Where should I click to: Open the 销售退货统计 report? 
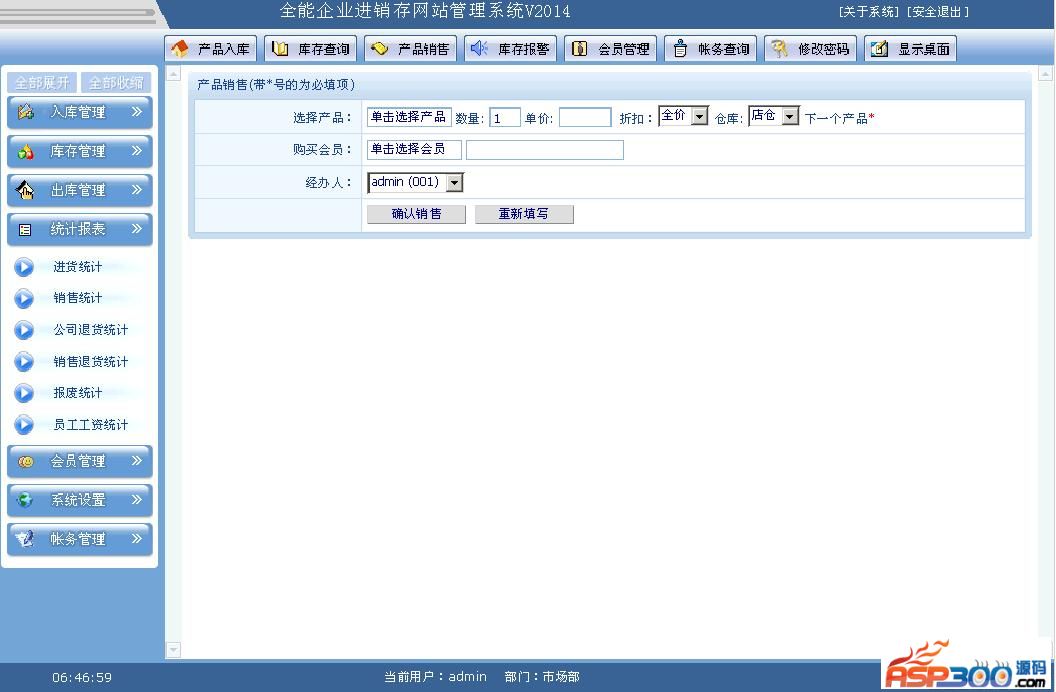[x=91, y=361]
